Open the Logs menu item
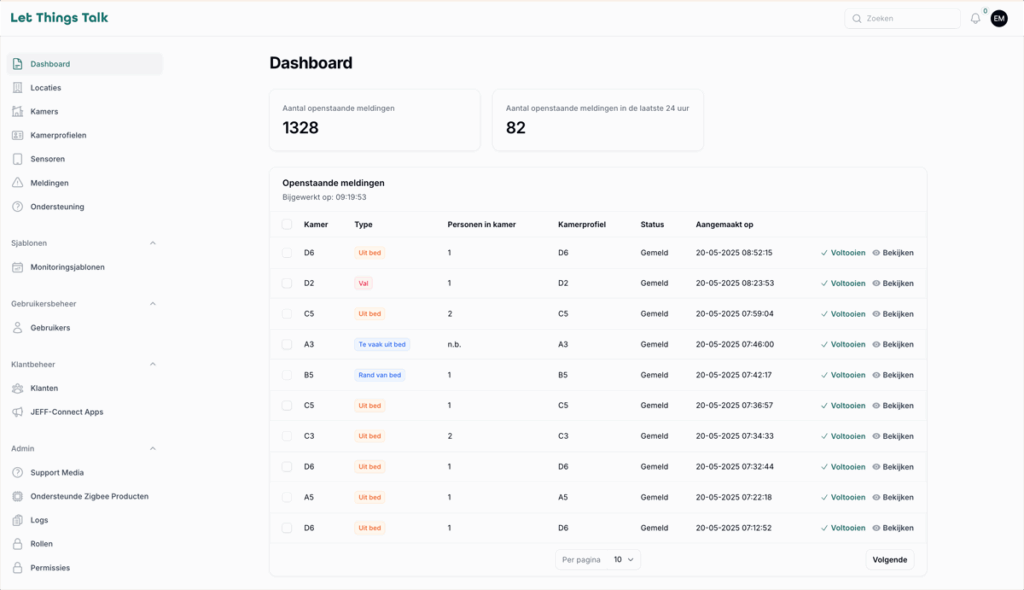The width and height of the screenshot is (1024, 590). coord(85,520)
